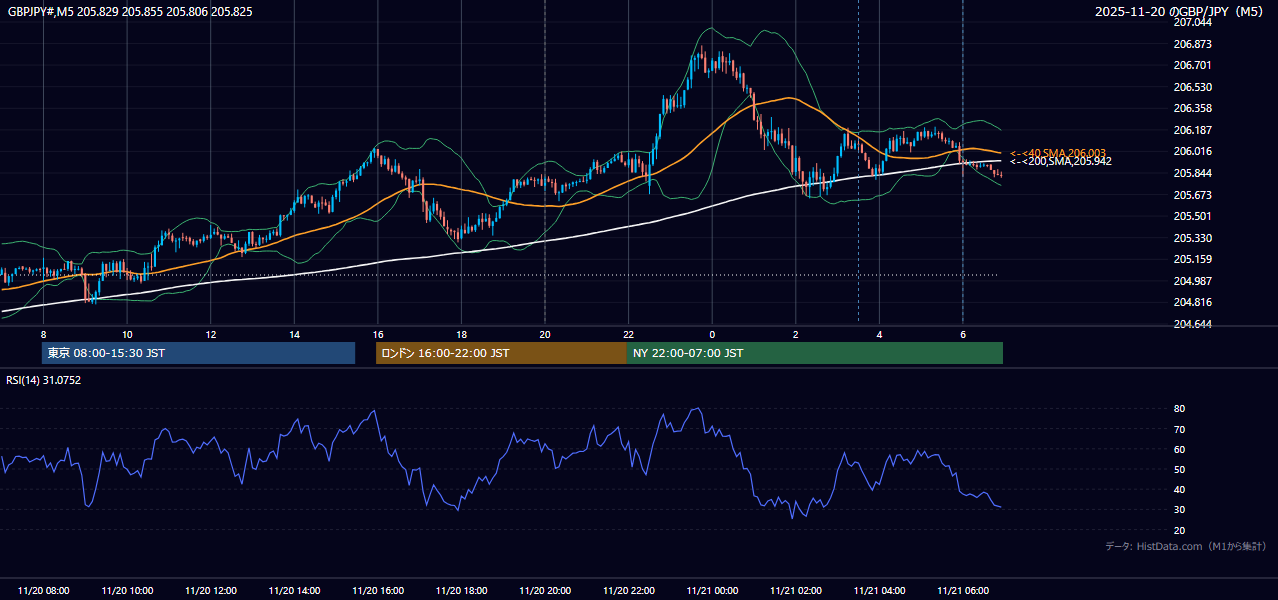Click RSI axis level 60
Image resolution: width=1278 pixels, height=600 pixels.
1180,449
